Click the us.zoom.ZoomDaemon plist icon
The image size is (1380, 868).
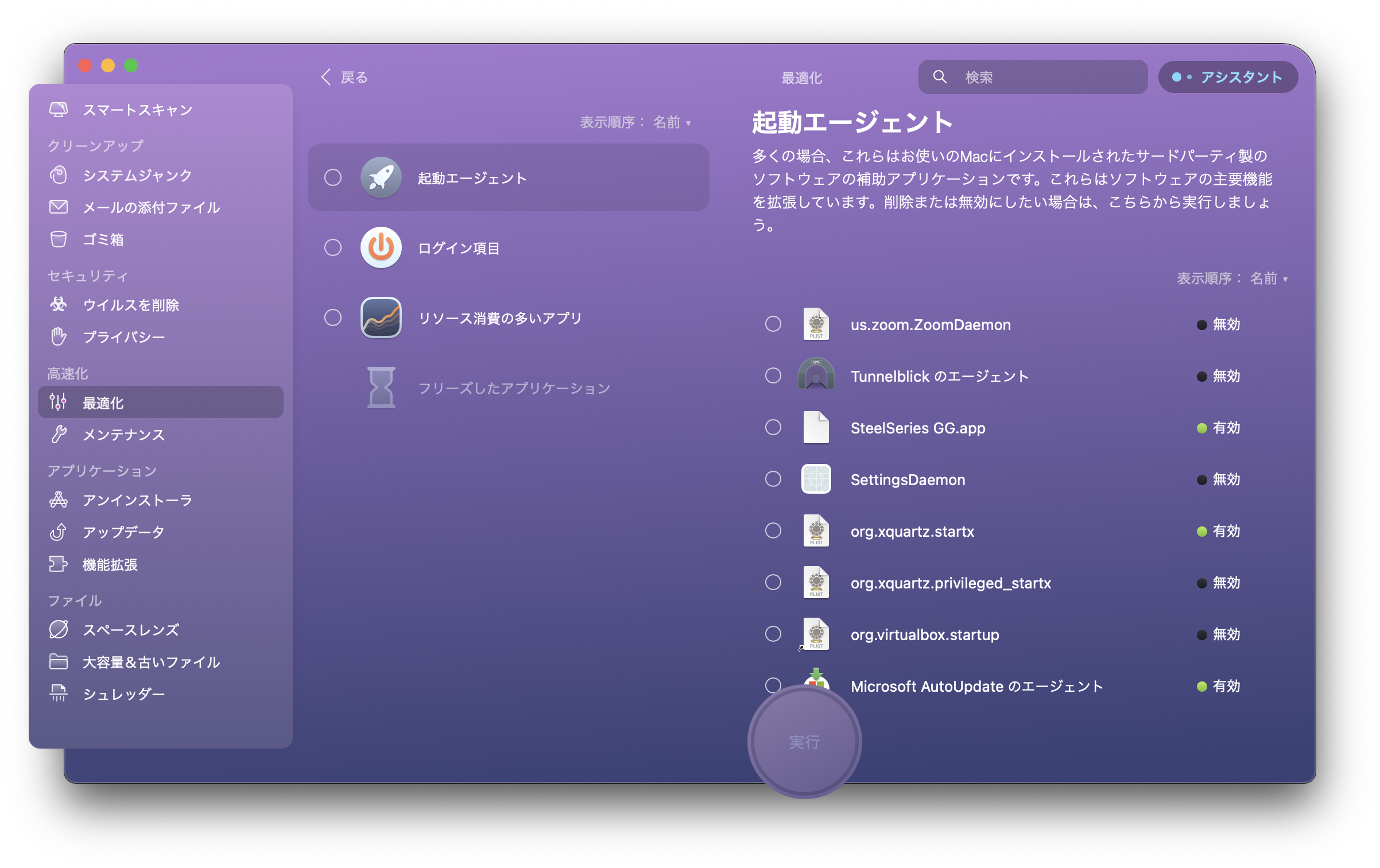[816, 324]
